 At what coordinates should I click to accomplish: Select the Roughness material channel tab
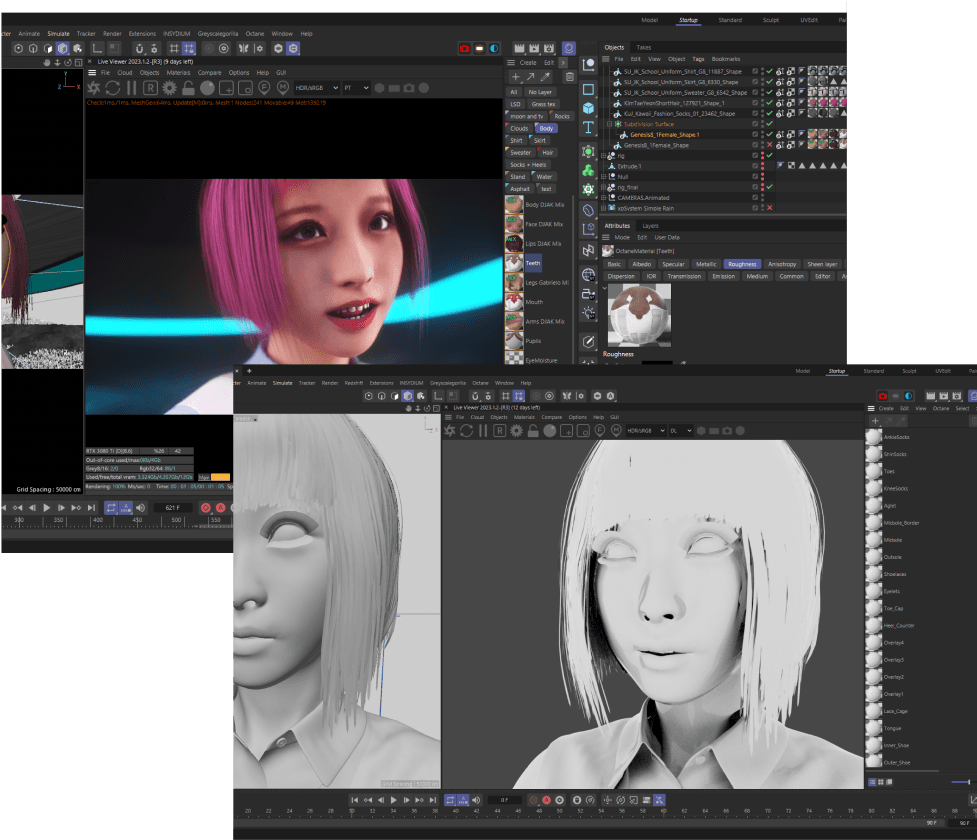click(742, 264)
